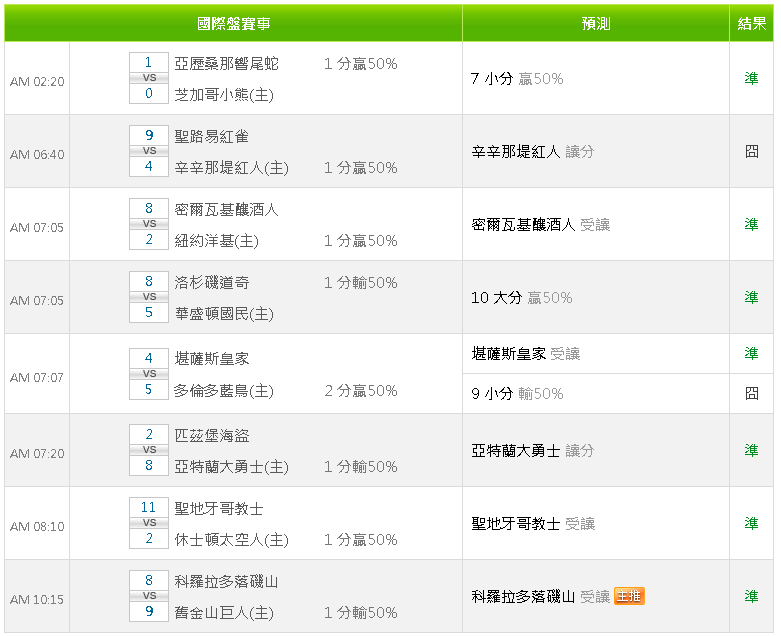The width and height of the screenshot is (781, 636).
Task: Click the AM 07:20 game time
Action: pyautogui.click(x=37, y=454)
